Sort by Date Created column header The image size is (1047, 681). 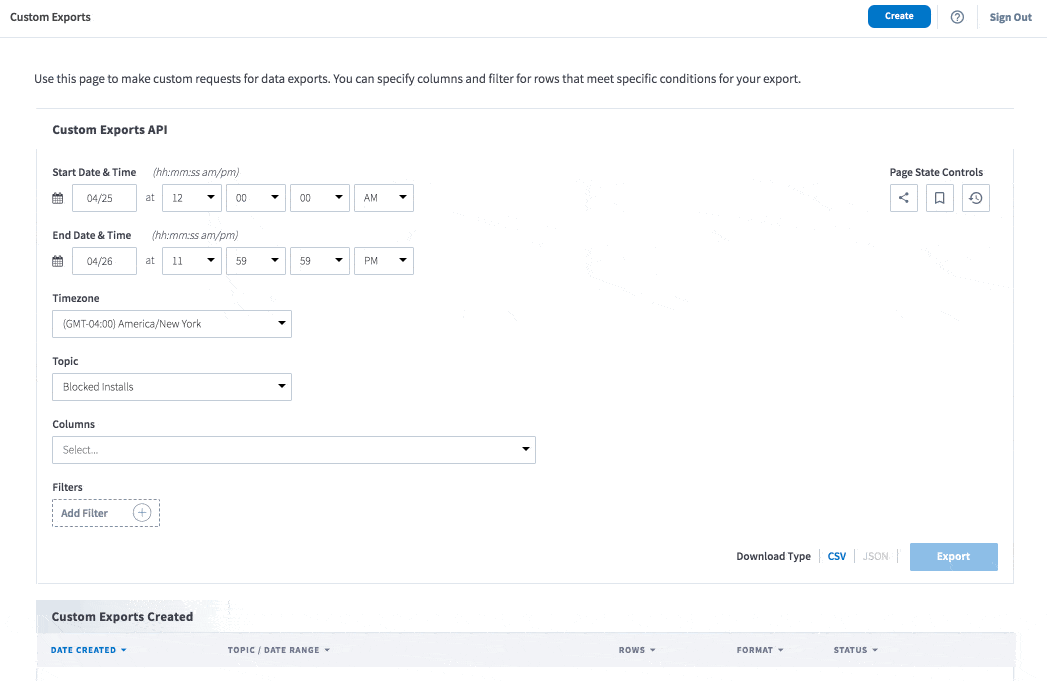coord(88,650)
